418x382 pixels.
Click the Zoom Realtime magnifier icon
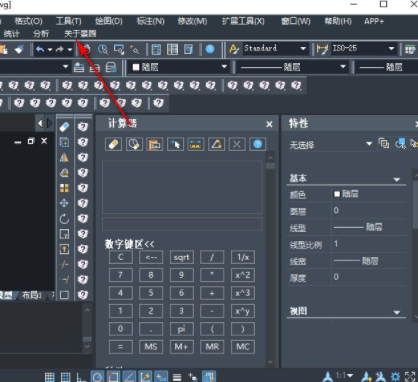pos(103,50)
